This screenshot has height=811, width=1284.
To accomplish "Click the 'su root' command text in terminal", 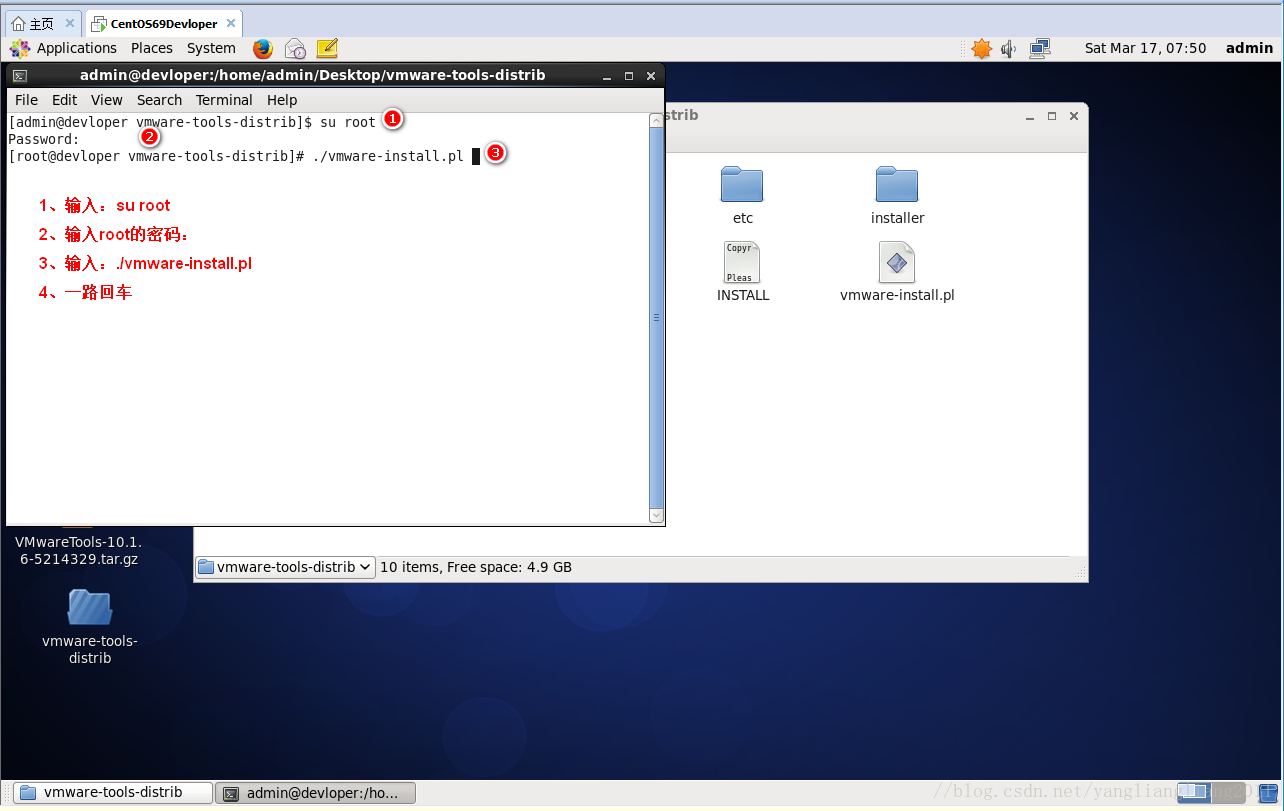I will (348, 122).
